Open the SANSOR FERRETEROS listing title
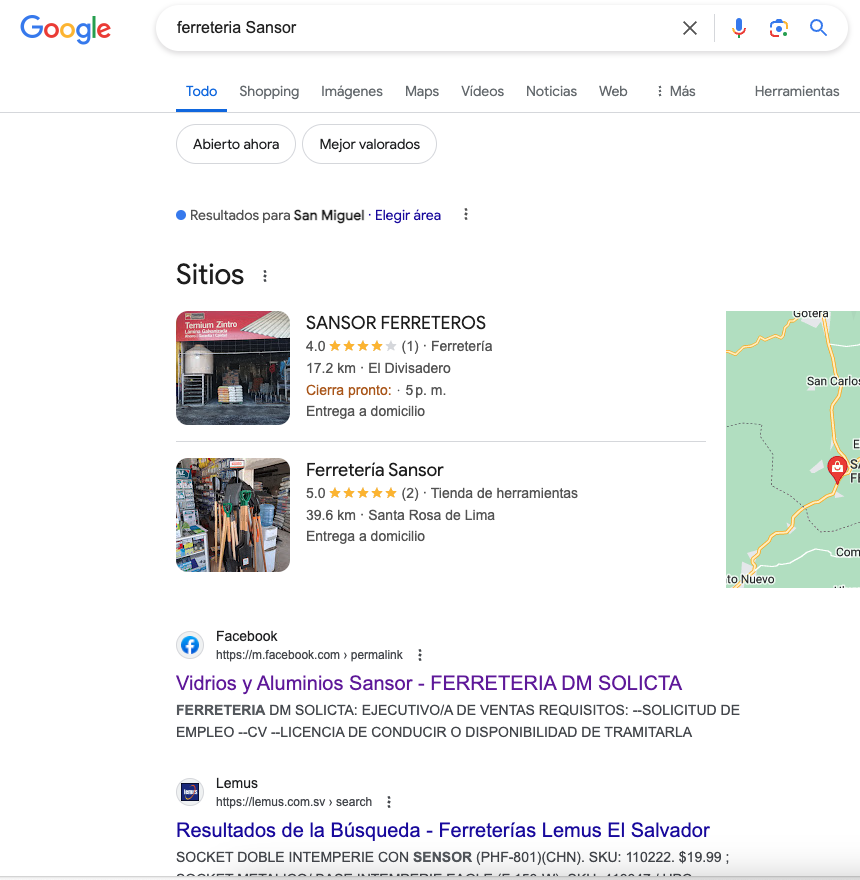This screenshot has width=860, height=880. click(396, 323)
